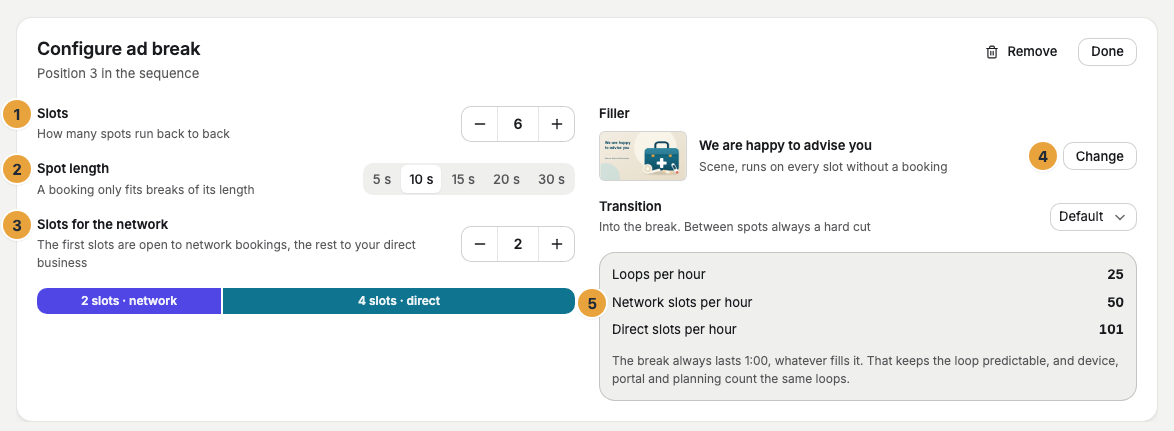The height and width of the screenshot is (431, 1174).
Task: Click the filler scene thumbnail
Action: pos(642,156)
